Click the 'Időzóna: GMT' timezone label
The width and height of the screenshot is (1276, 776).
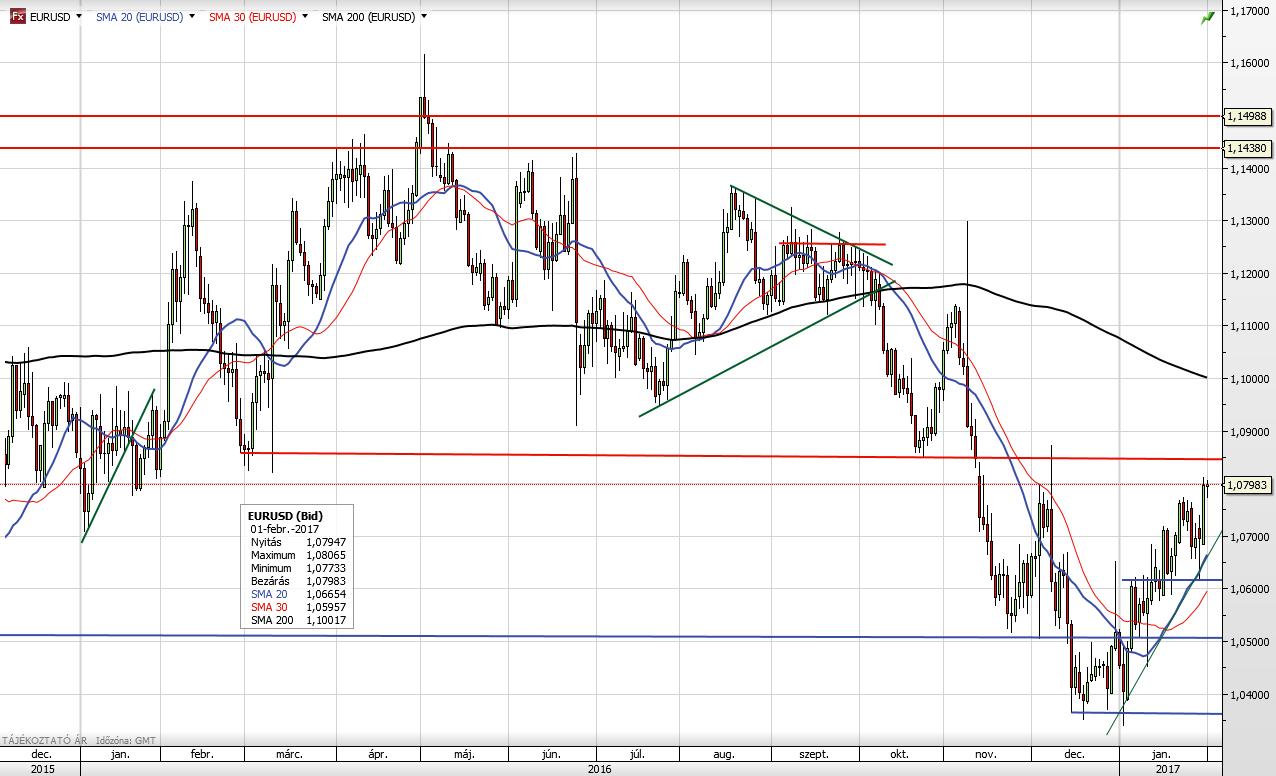[126, 741]
